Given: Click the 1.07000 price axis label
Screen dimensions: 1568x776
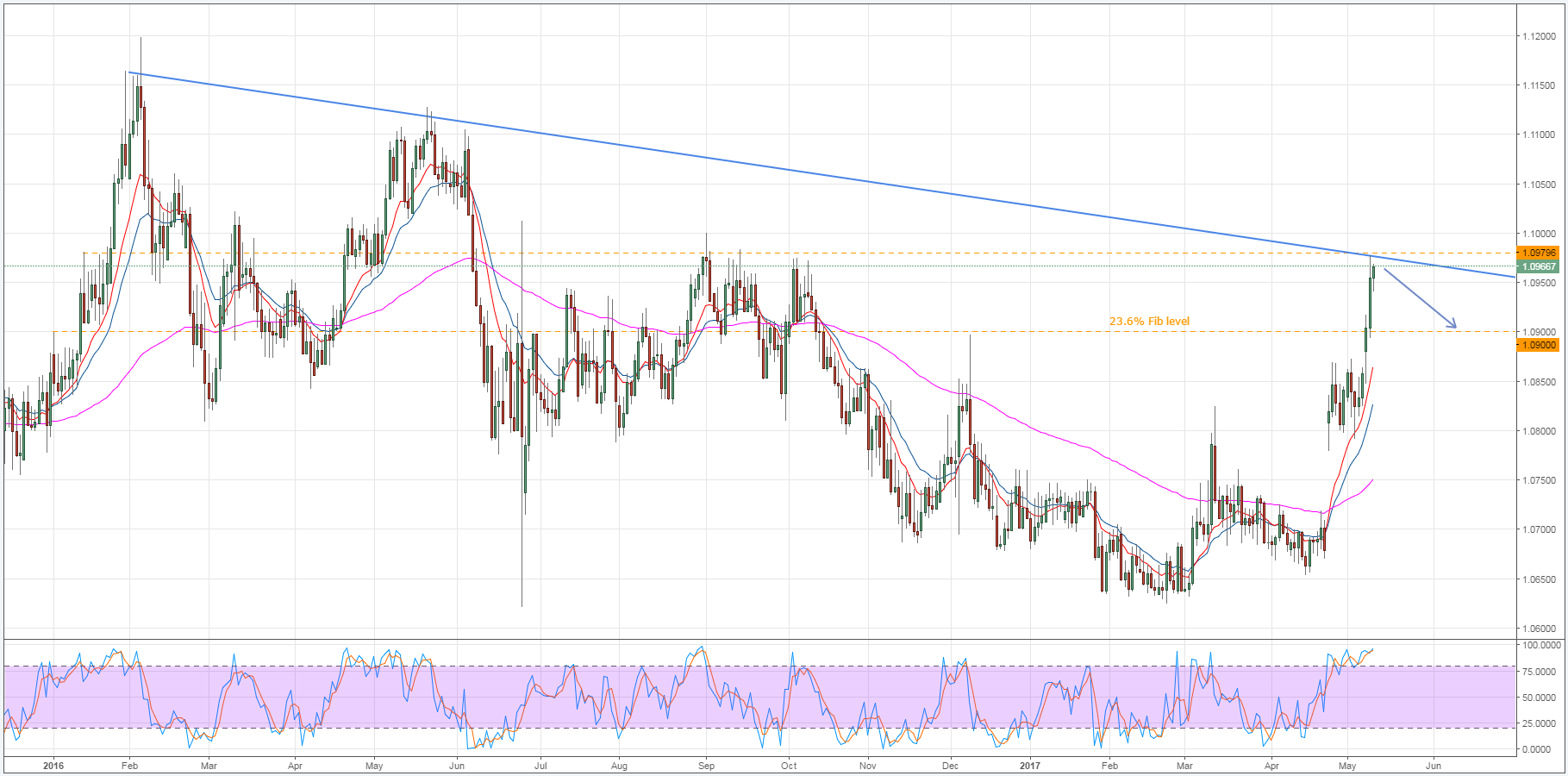Looking at the screenshot, I should [1540, 529].
